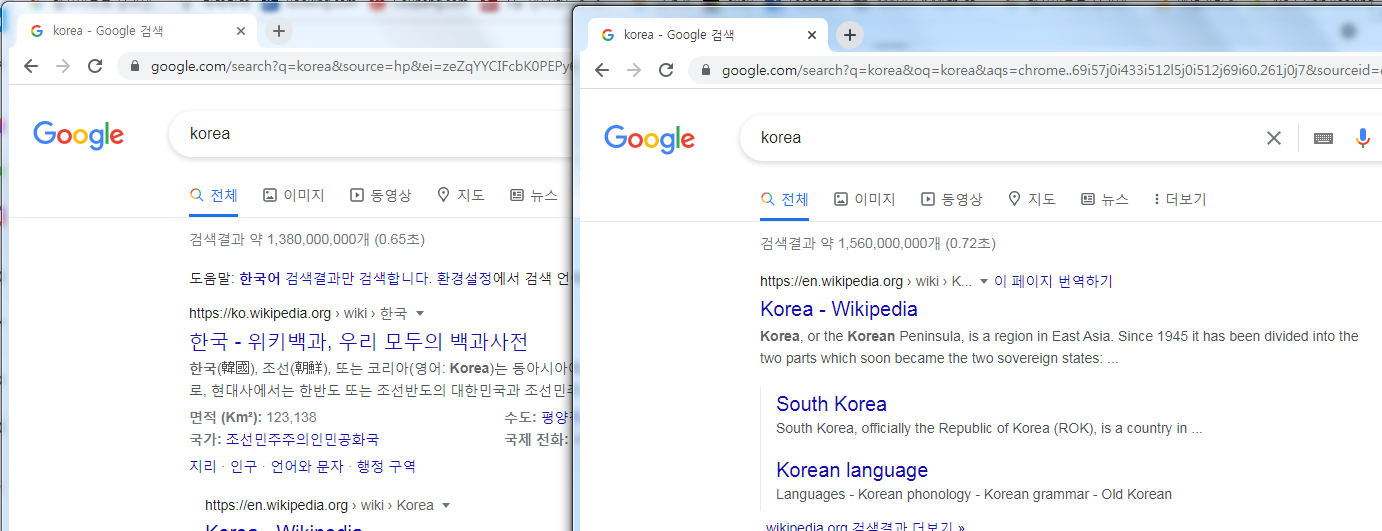This screenshot has height=531, width=1382.
Task: Start voice search with the microphone icon
Action: pyautogui.click(x=1362, y=138)
